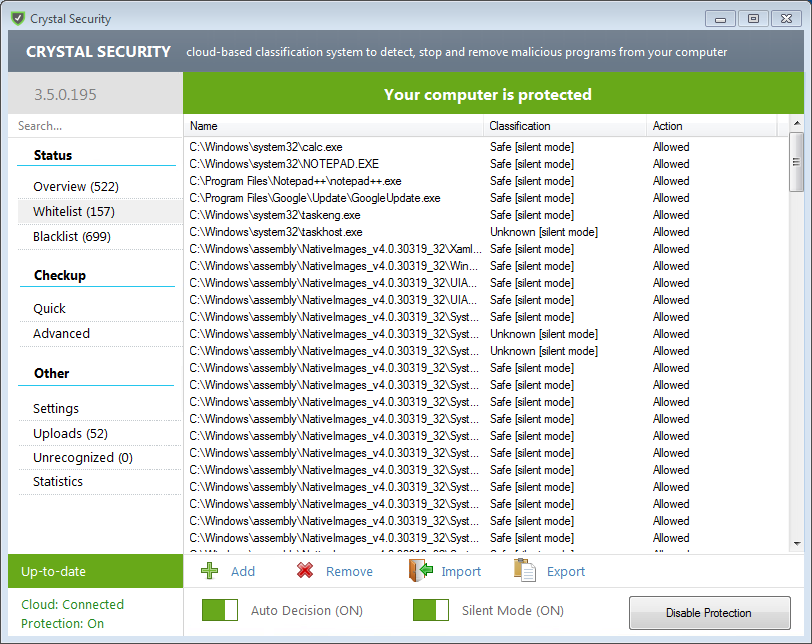The height and width of the screenshot is (644, 812).
Task: Toggle the Auto Decision switch
Action: [x=220, y=610]
